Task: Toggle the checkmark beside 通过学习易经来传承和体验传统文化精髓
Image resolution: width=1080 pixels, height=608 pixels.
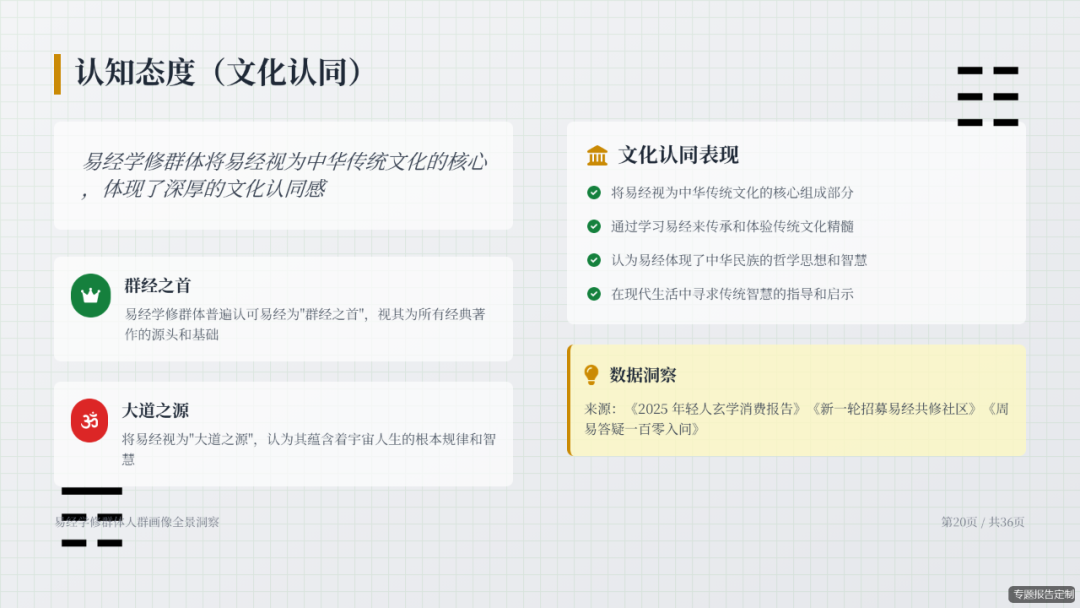Action: (595, 226)
